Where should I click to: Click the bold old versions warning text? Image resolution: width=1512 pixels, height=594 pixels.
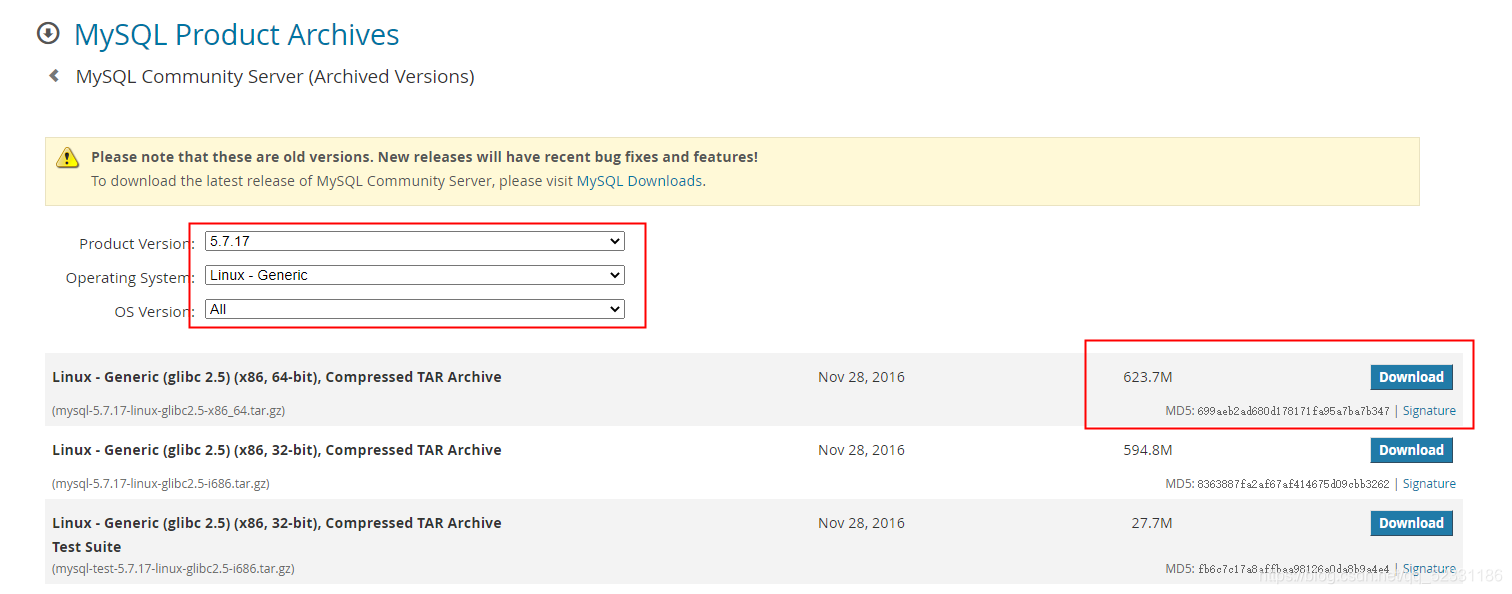click(x=424, y=157)
